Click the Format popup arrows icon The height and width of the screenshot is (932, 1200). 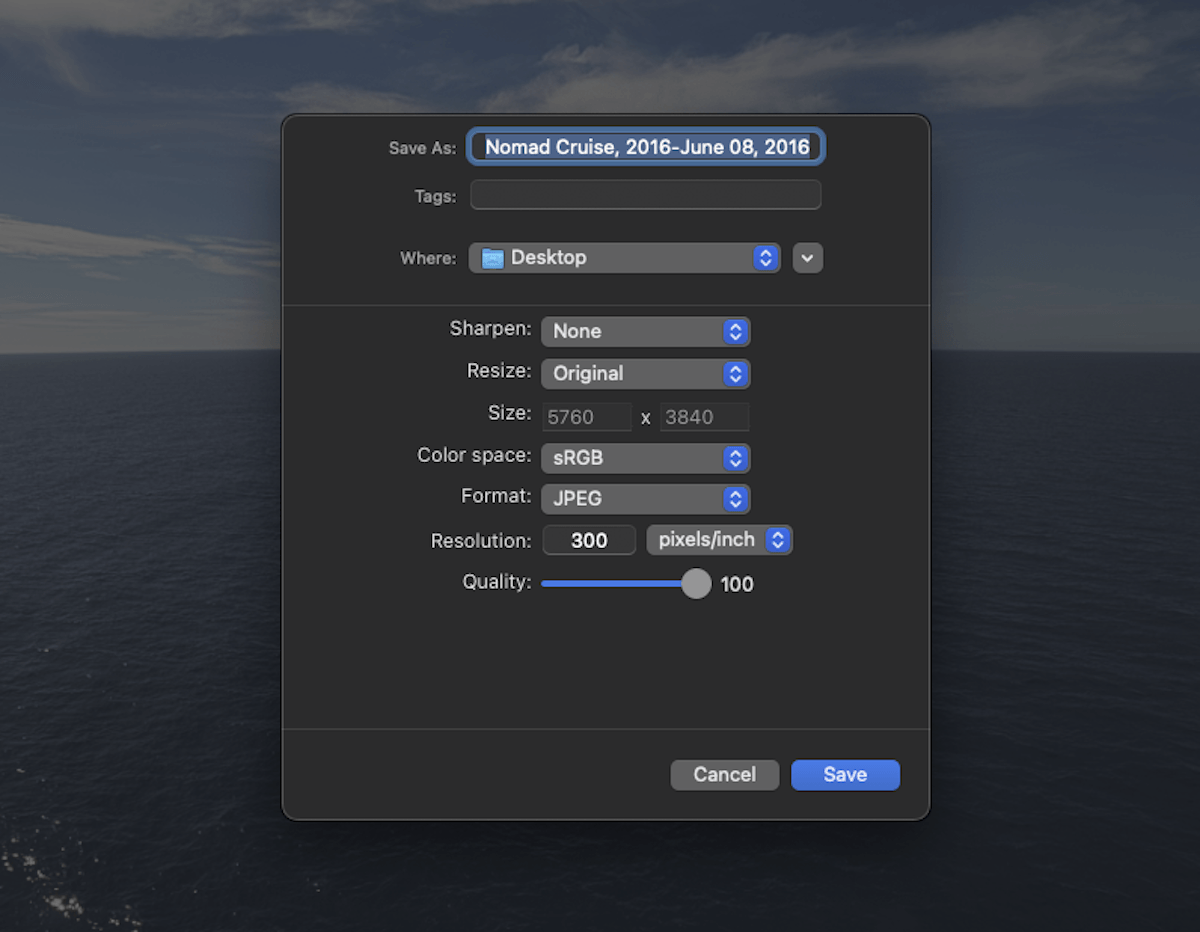(x=736, y=498)
